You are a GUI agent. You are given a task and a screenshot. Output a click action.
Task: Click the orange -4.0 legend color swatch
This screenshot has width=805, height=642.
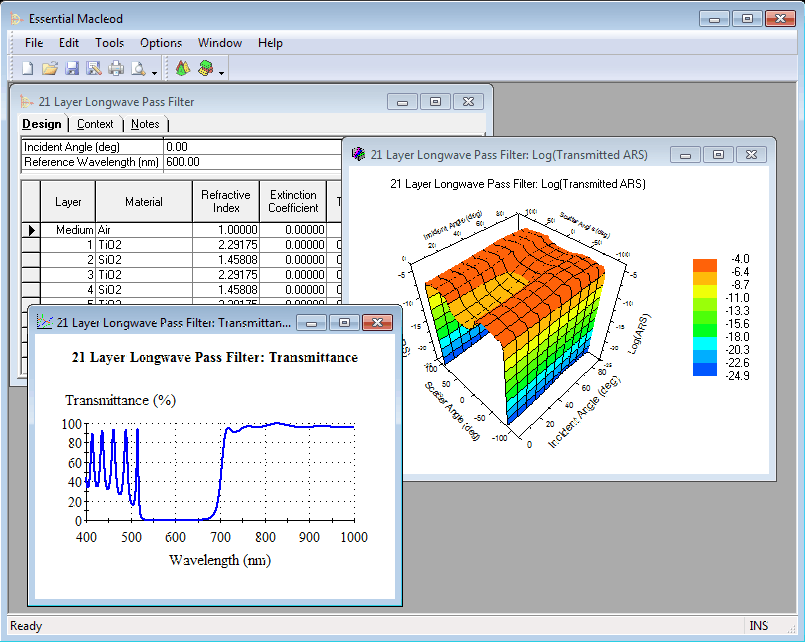pyautogui.click(x=705, y=264)
